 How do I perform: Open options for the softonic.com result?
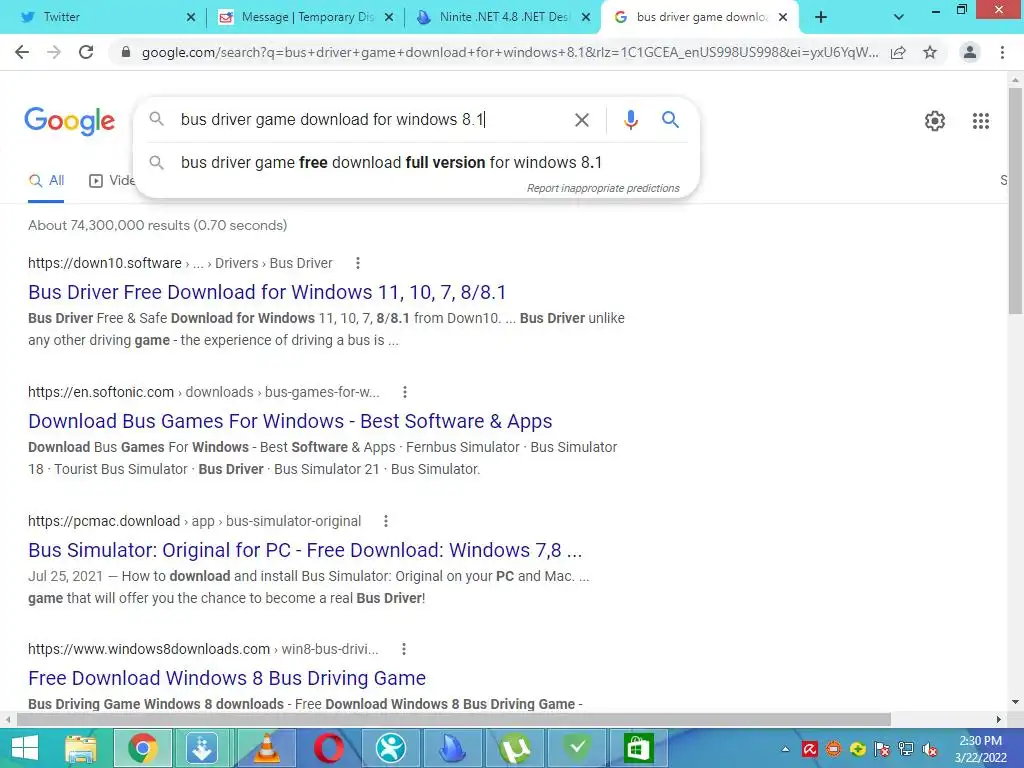pos(405,392)
